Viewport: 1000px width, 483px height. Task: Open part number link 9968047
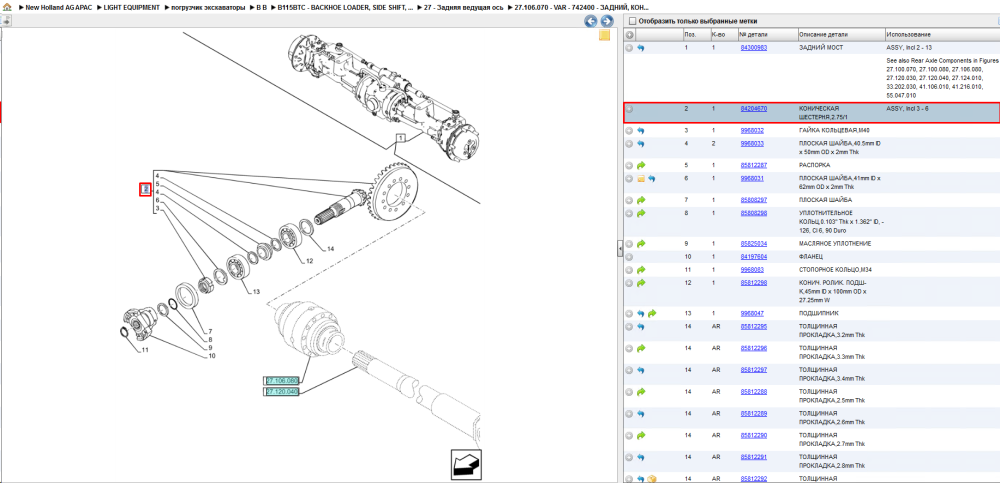tap(751, 314)
